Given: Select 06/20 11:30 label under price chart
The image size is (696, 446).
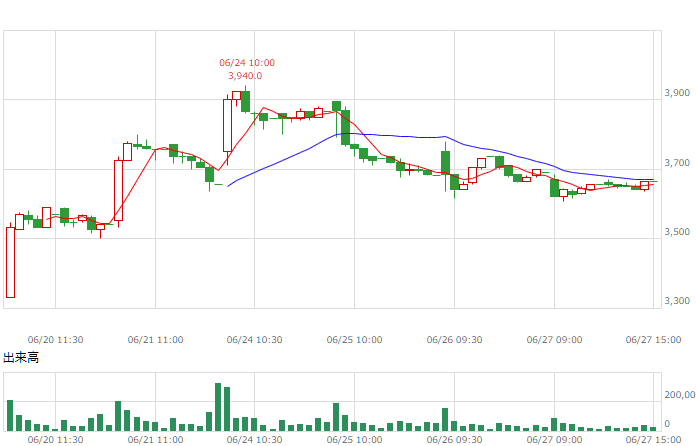Looking at the screenshot, I should coord(55,340).
